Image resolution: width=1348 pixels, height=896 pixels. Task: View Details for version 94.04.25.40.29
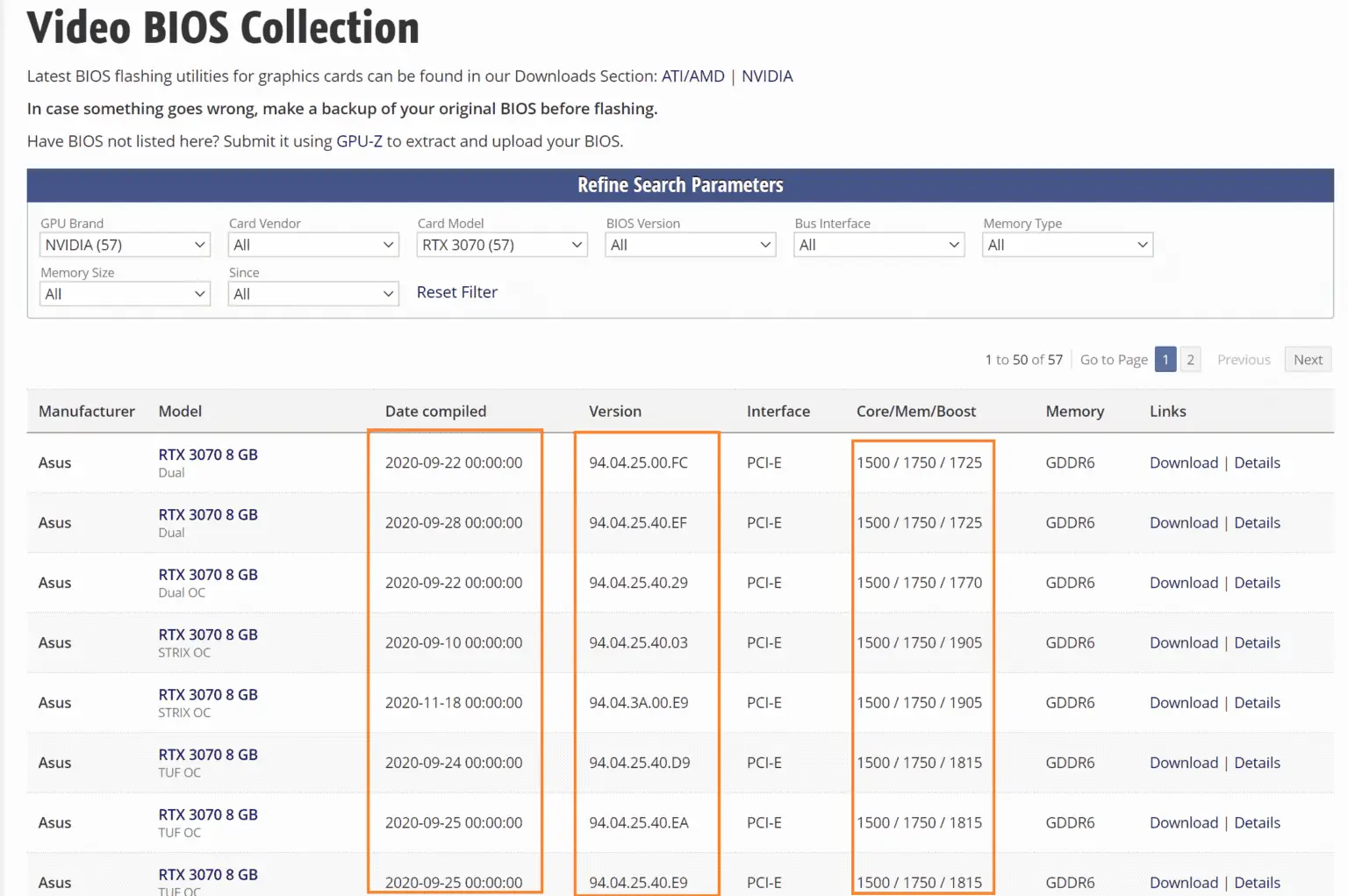point(1257,583)
